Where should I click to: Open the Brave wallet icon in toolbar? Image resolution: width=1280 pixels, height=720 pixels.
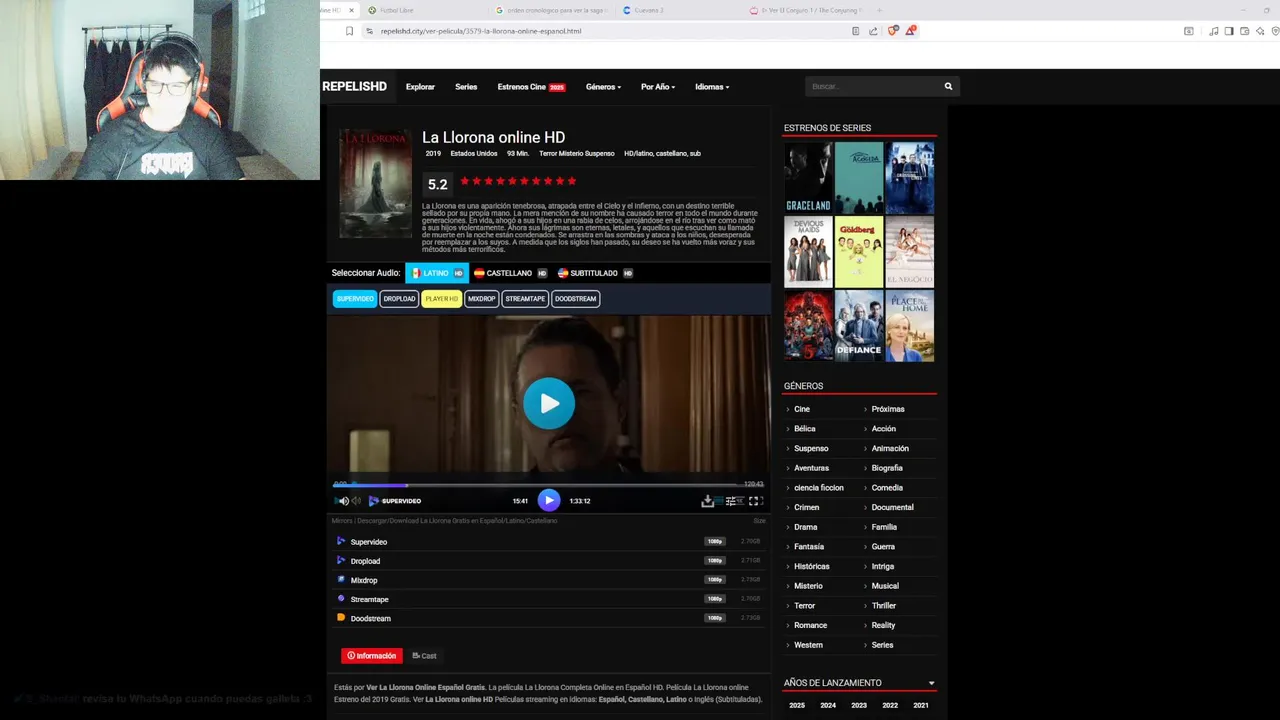(1244, 31)
